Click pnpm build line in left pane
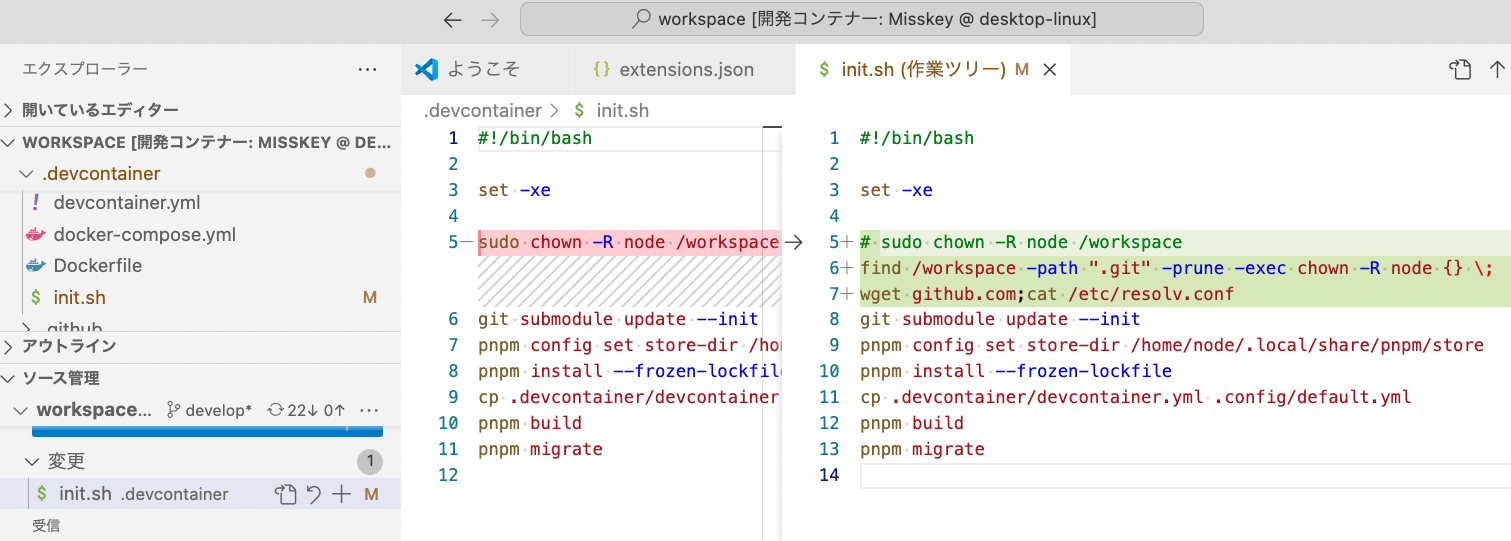 tap(530, 423)
